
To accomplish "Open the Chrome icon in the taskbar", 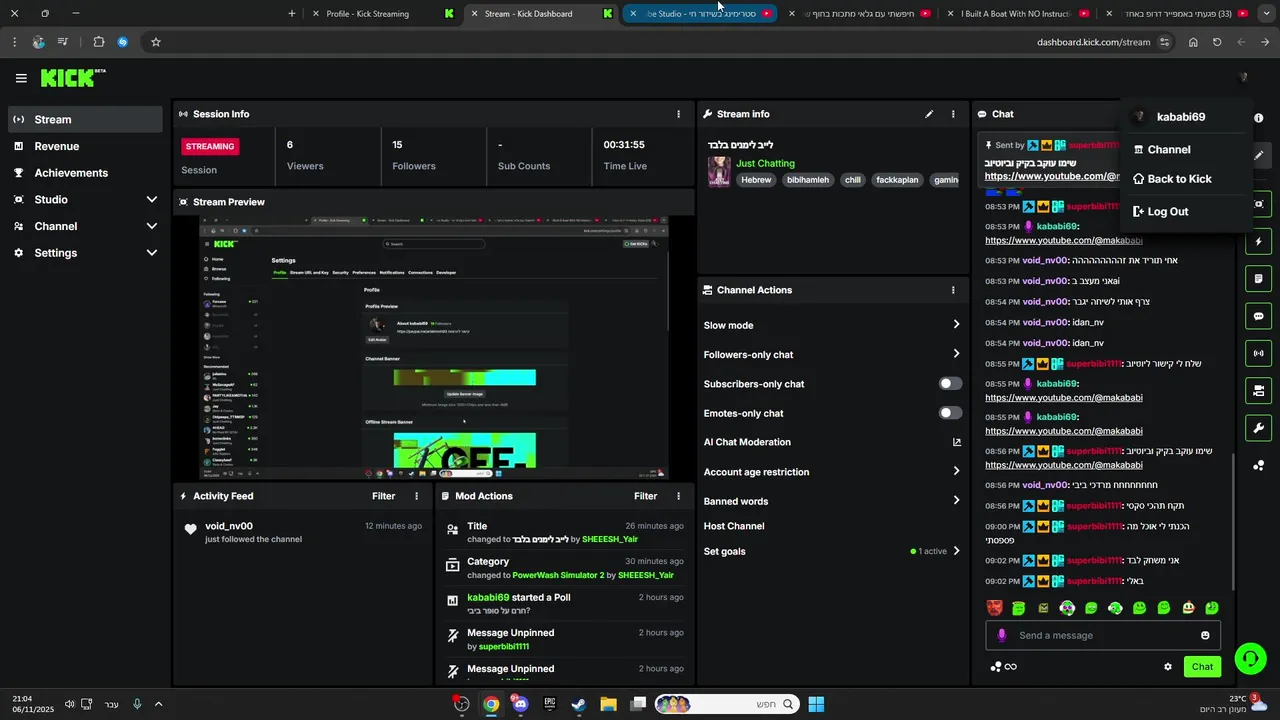I will pyautogui.click(x=491, y=704).
